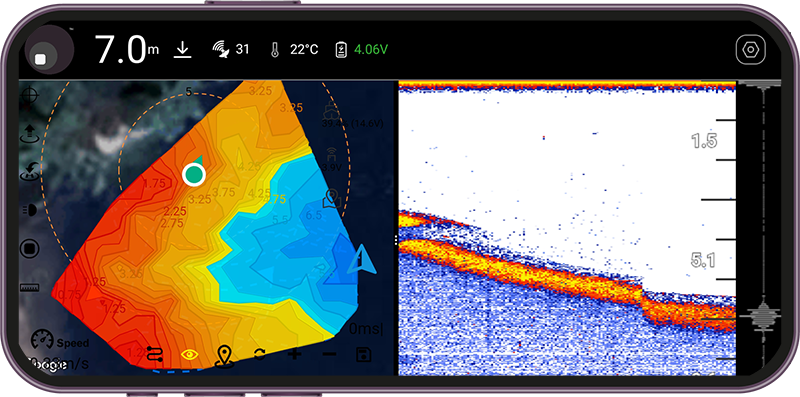Viewport: 800px width, 397px height.
Task: Tap the thermometer temperature icon
Action: pyautogui.click(x=276, y=49)
